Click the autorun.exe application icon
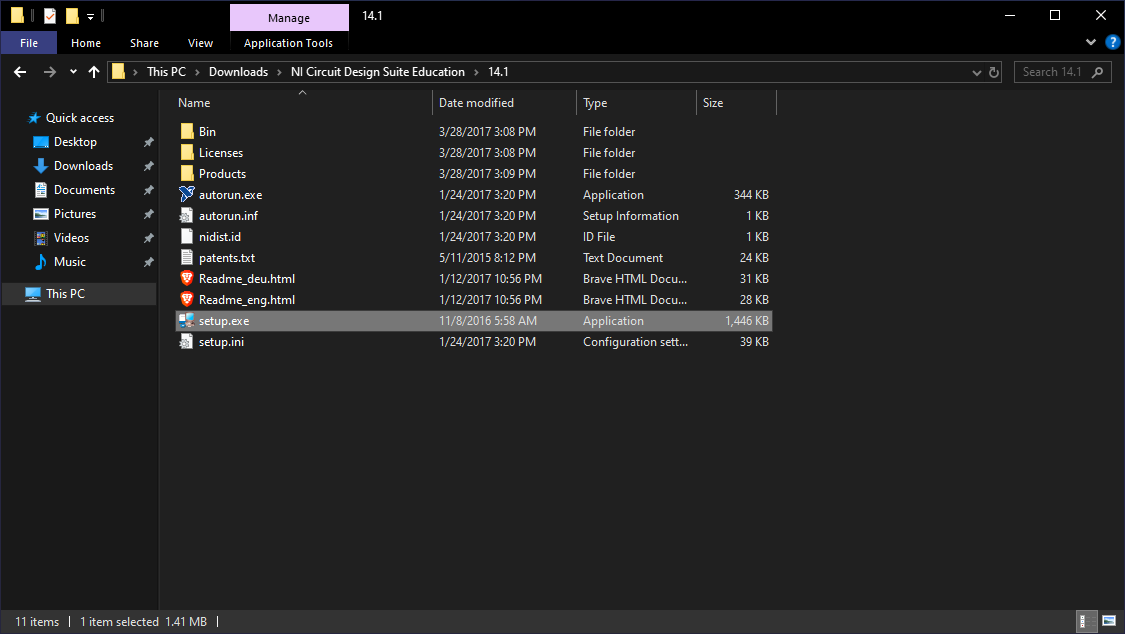Viewport: 1125px width, 634px height. tap(187, 194)
